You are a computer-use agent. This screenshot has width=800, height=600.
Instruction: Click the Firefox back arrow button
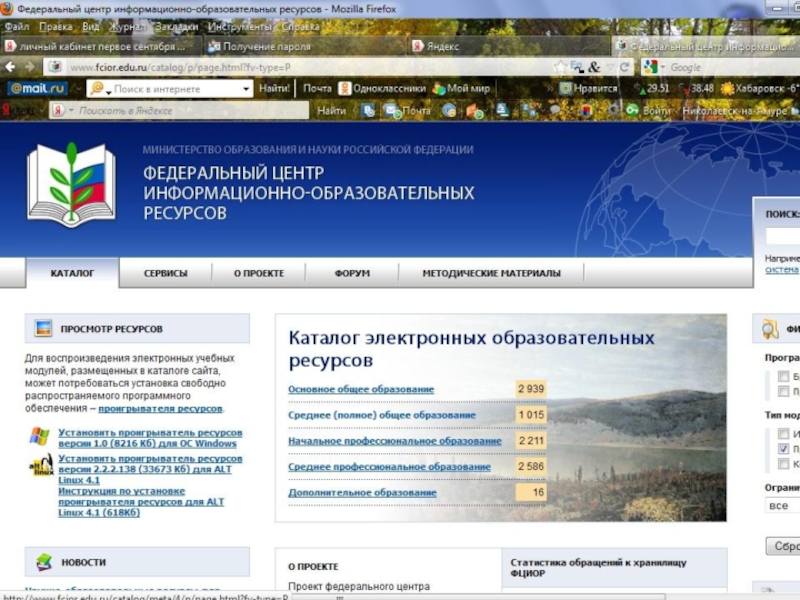coord(12,68)
